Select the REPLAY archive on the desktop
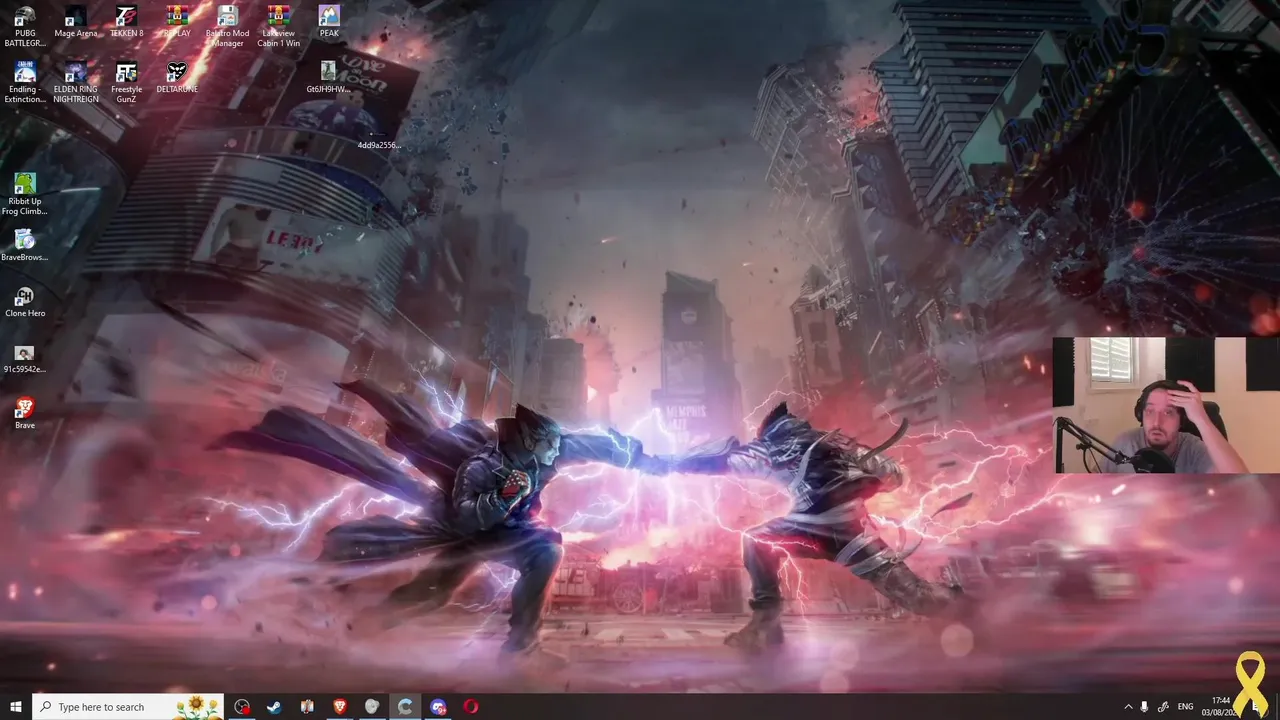This screenshot has height=720, width=1280. coord(177,22)
